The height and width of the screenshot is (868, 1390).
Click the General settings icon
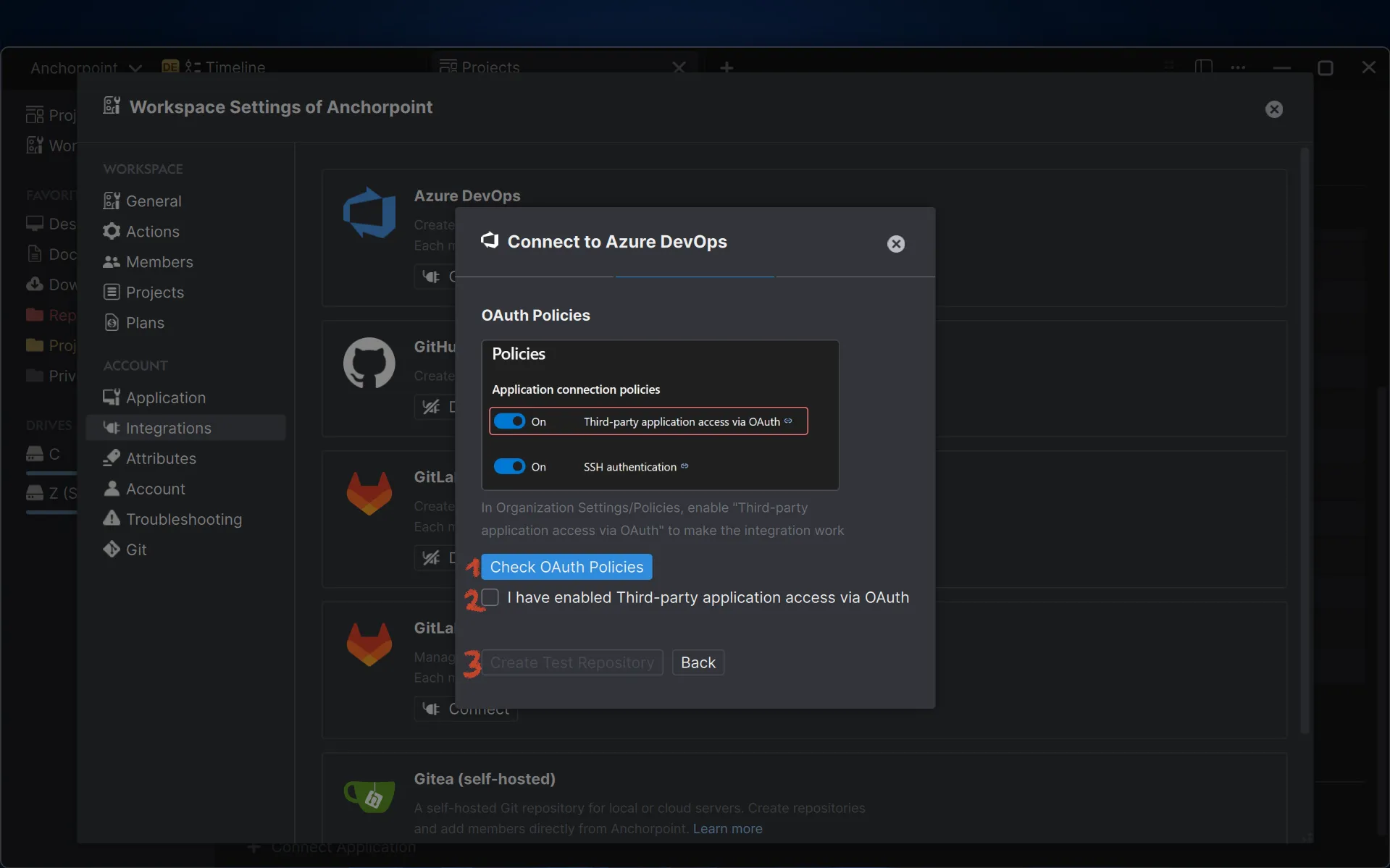(x=112, y=201)
